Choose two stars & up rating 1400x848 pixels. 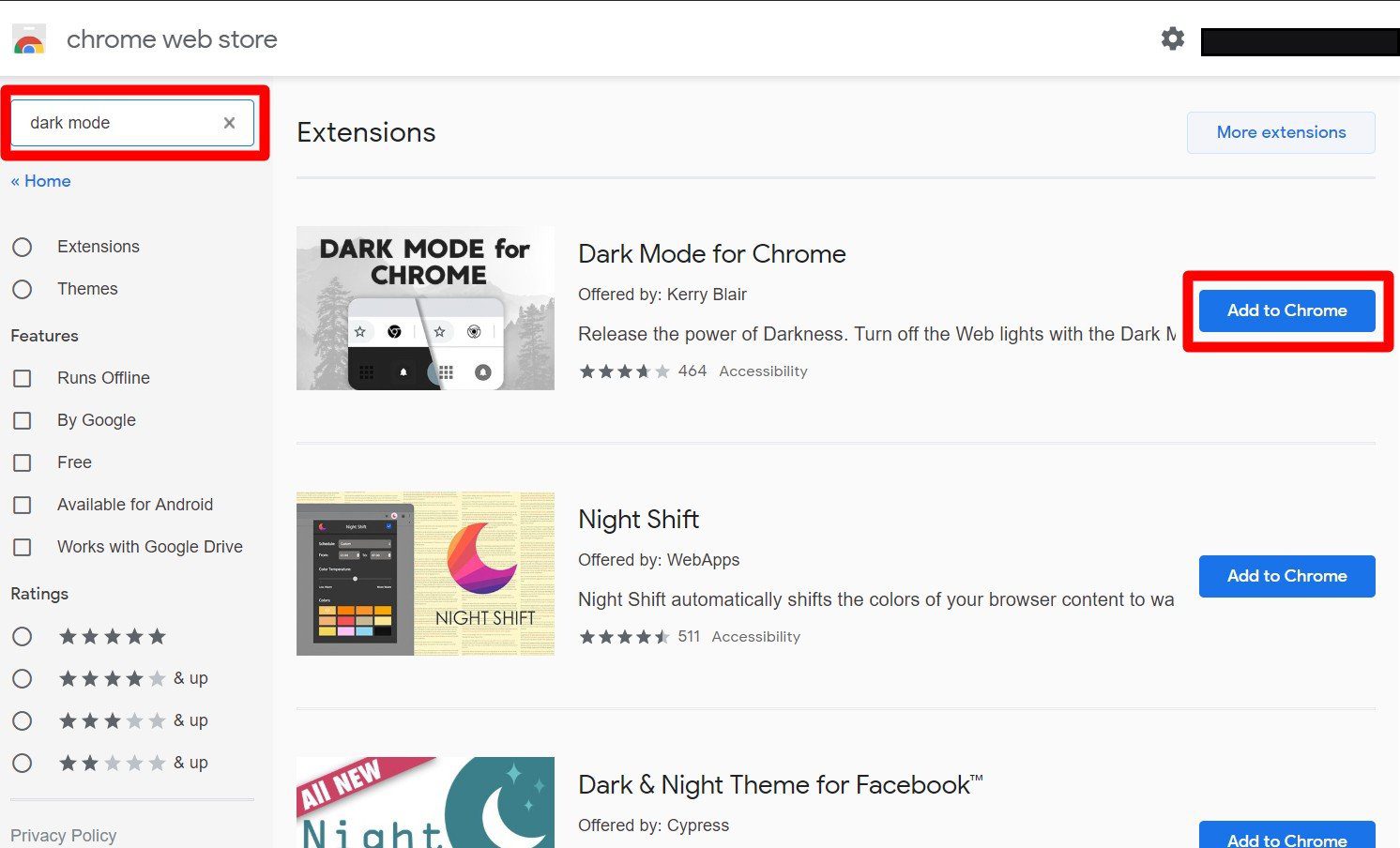23,763
